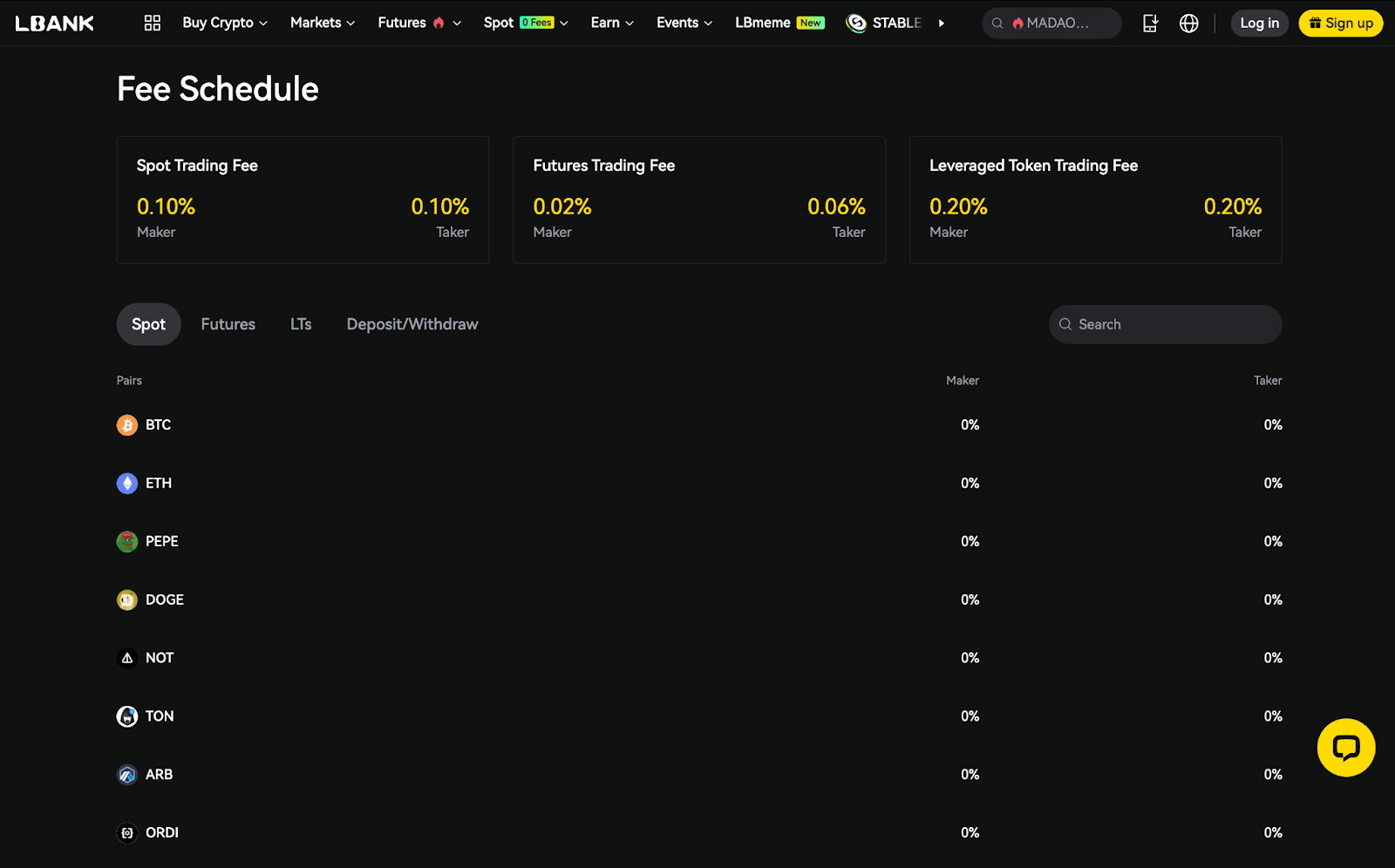Click the search icon in pairs search
Image resolution: width=1395 pixels, height=868 pixels.
pos(1065,324)
